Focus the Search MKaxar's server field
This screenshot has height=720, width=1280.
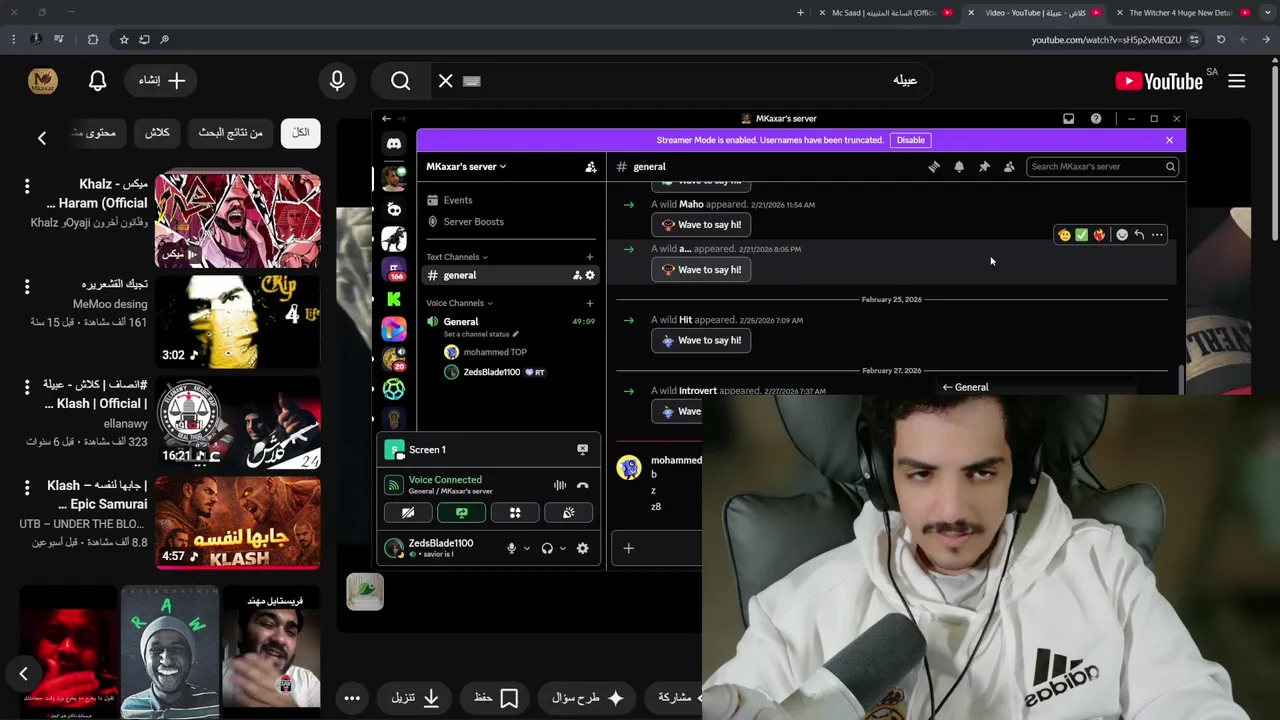coord(1101,167)
